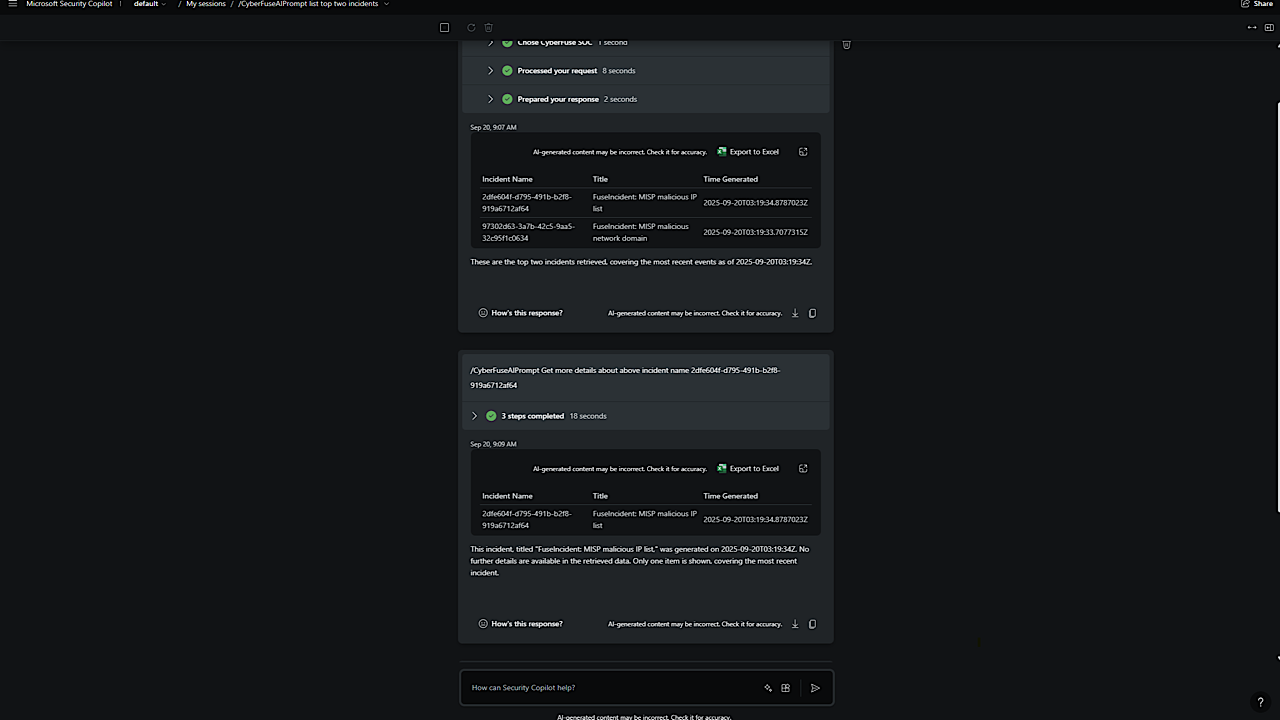Open the sources plugins icon in input
The width and height of the screenshot is (1280, 720).
click(x=786, y=688)
